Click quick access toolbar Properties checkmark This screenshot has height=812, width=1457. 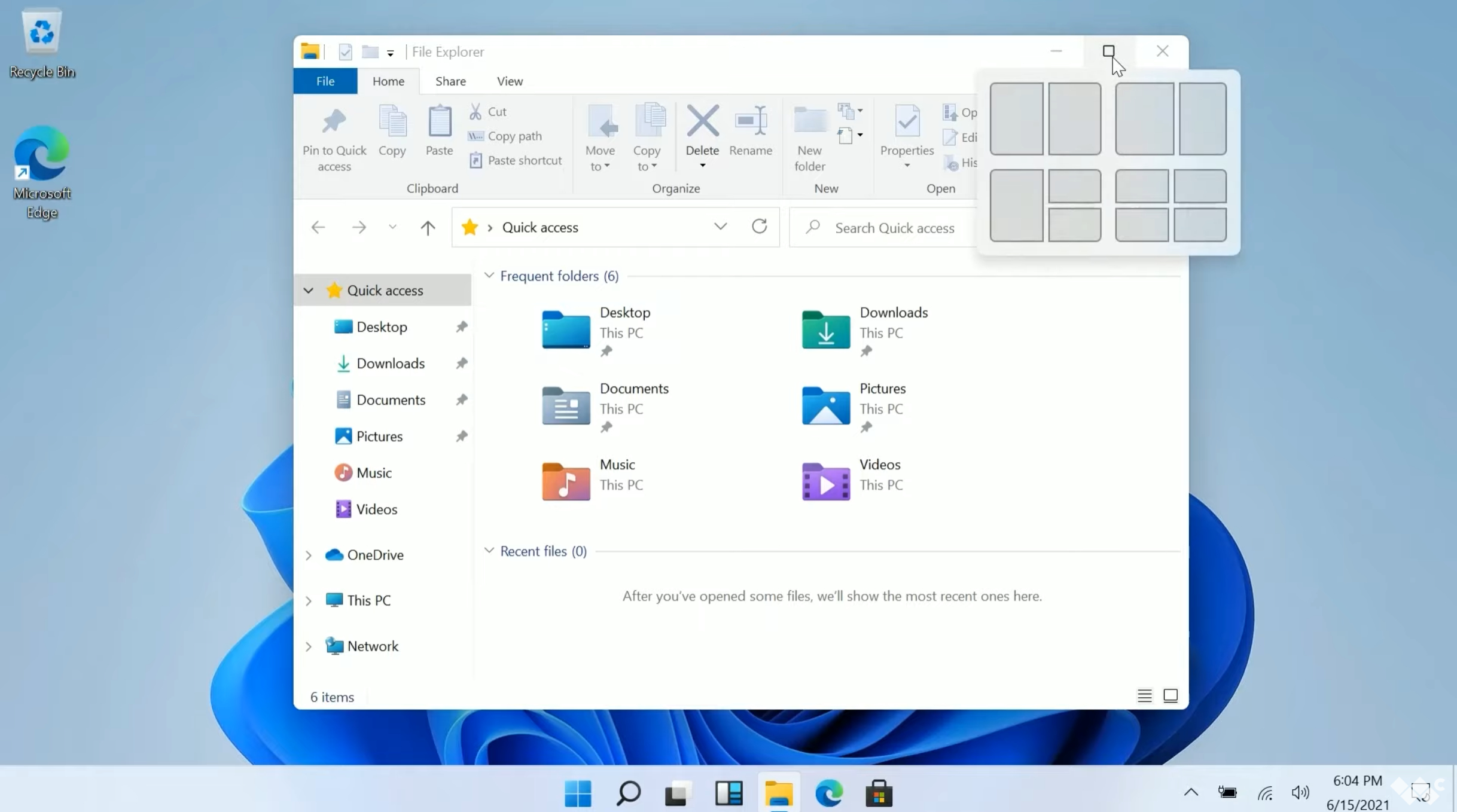click(x=346, y=52)
